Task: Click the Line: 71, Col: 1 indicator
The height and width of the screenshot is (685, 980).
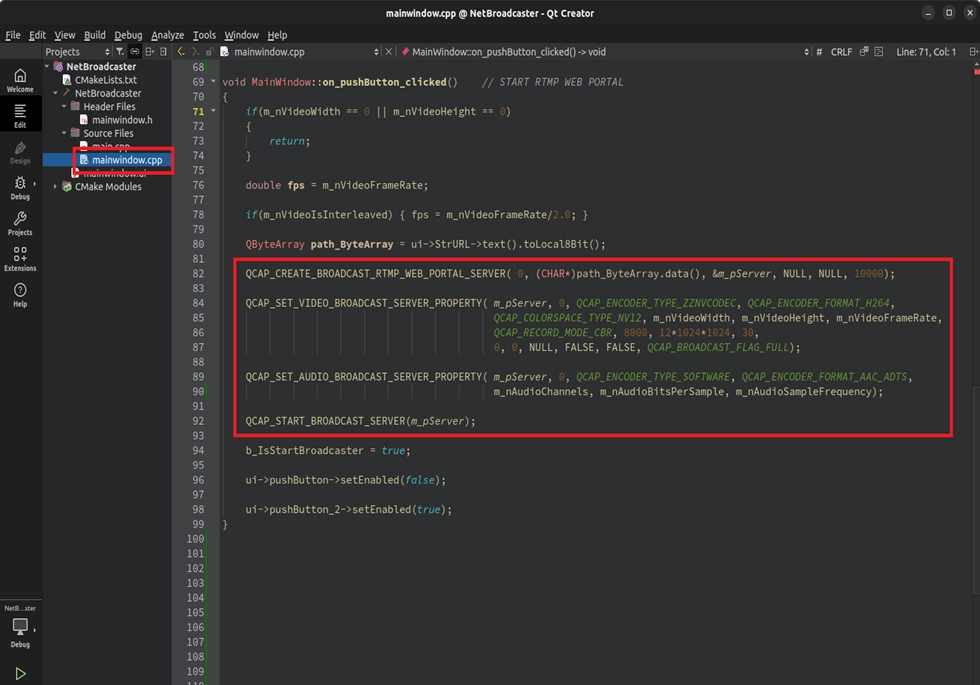Action: [x=926, y=52]
